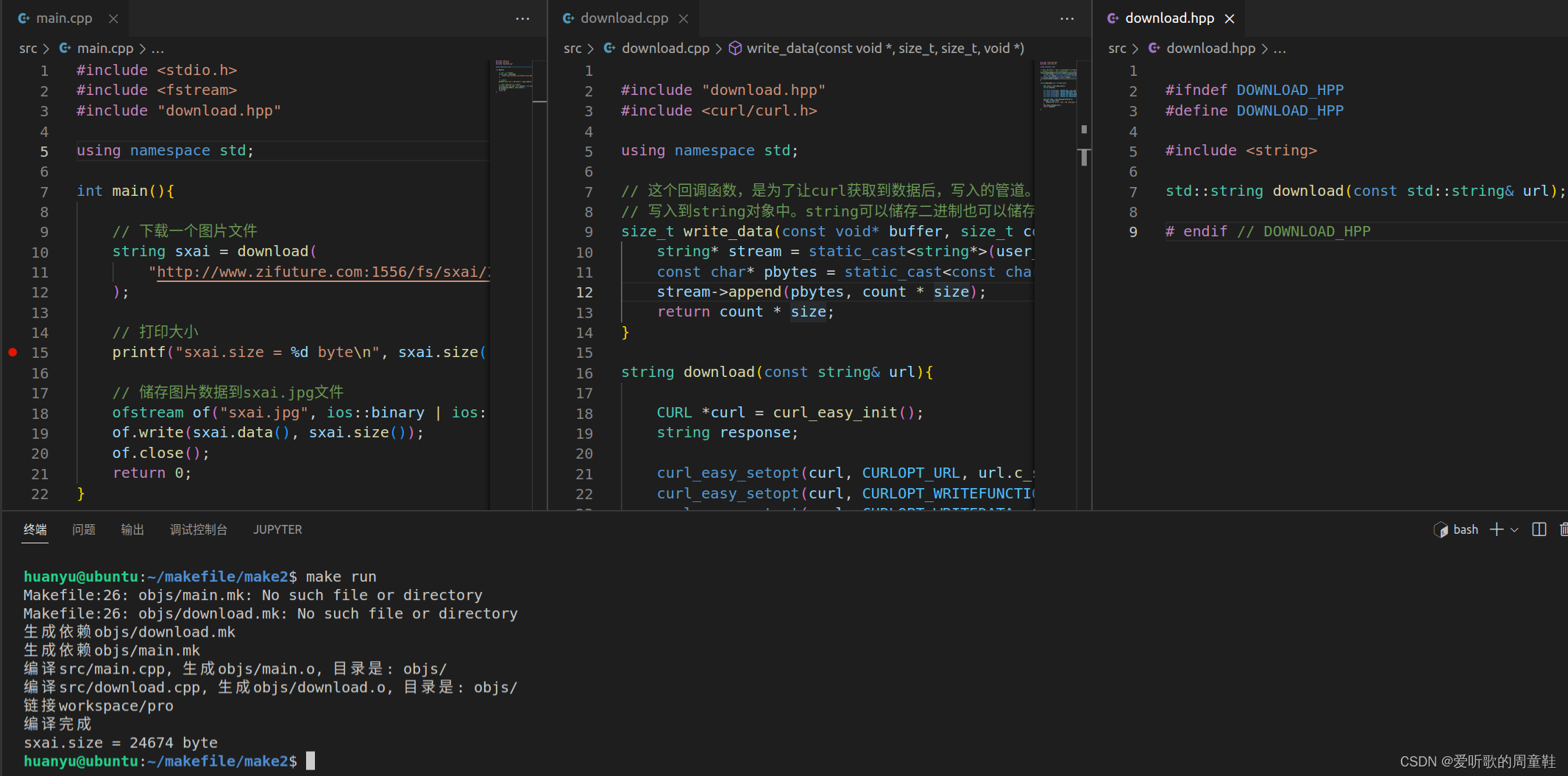The image size is (1568, 776).
Task: Click line number 9 in download.hpp gutter
Action: pos(1133,232)
